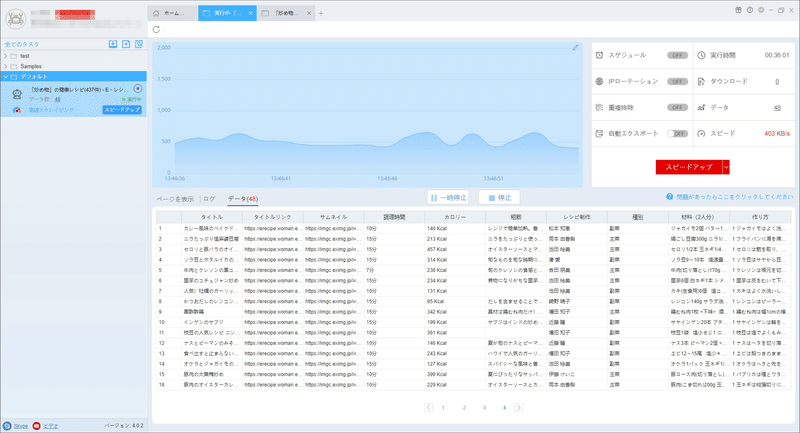Select the 加速スクレイピング label in sidebar
This screenshot has height=433, width=800.
pyautogui.click(x=51, y=110)
